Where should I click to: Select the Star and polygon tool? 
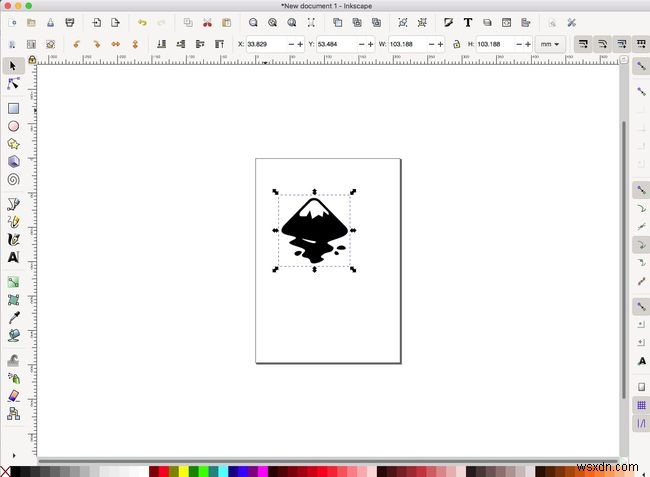pyautogui.click(x=13, y=144)
